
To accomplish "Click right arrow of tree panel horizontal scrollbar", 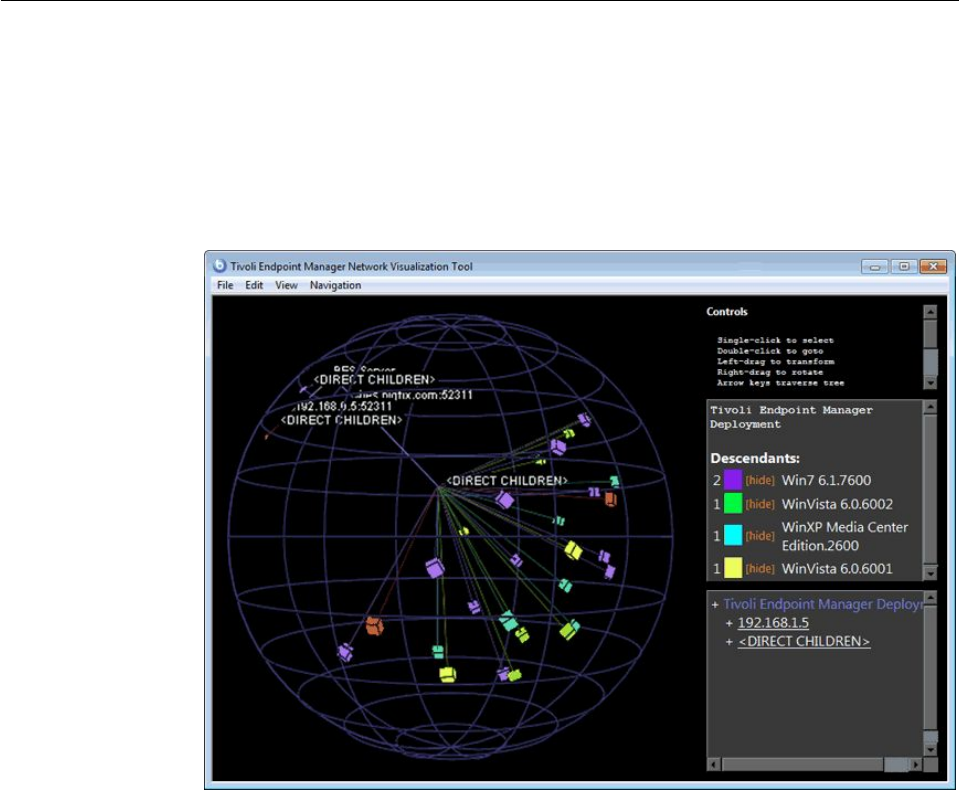I will (916, 764).
